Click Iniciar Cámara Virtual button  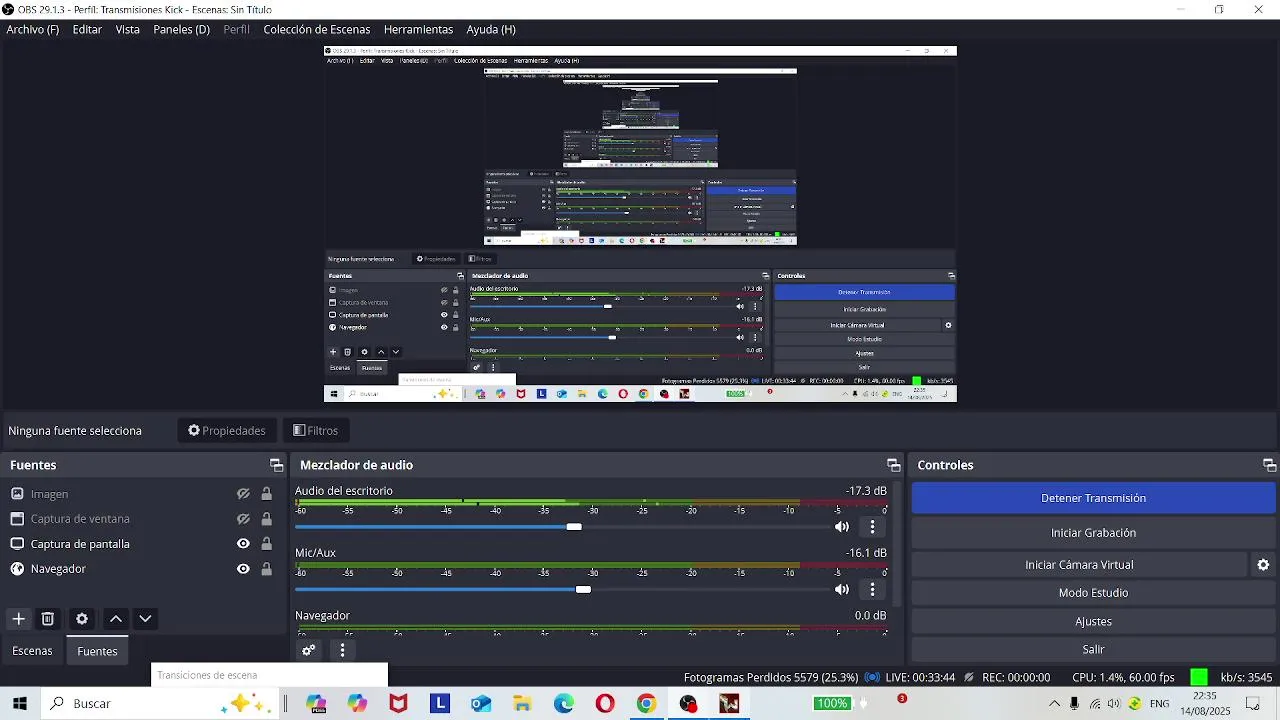pyautogui.click(x=1079, y=565)
